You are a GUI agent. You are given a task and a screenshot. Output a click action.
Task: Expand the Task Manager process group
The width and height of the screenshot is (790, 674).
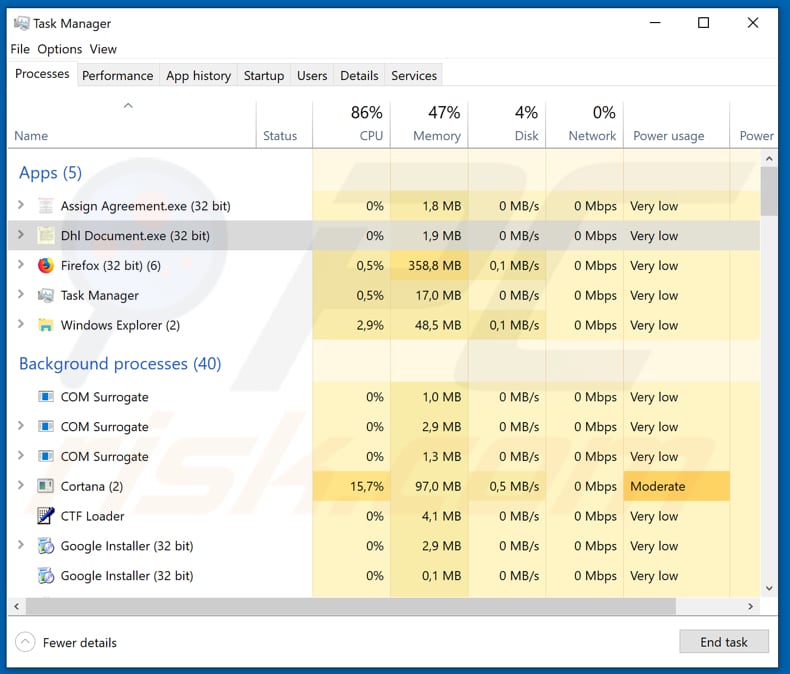21,294
